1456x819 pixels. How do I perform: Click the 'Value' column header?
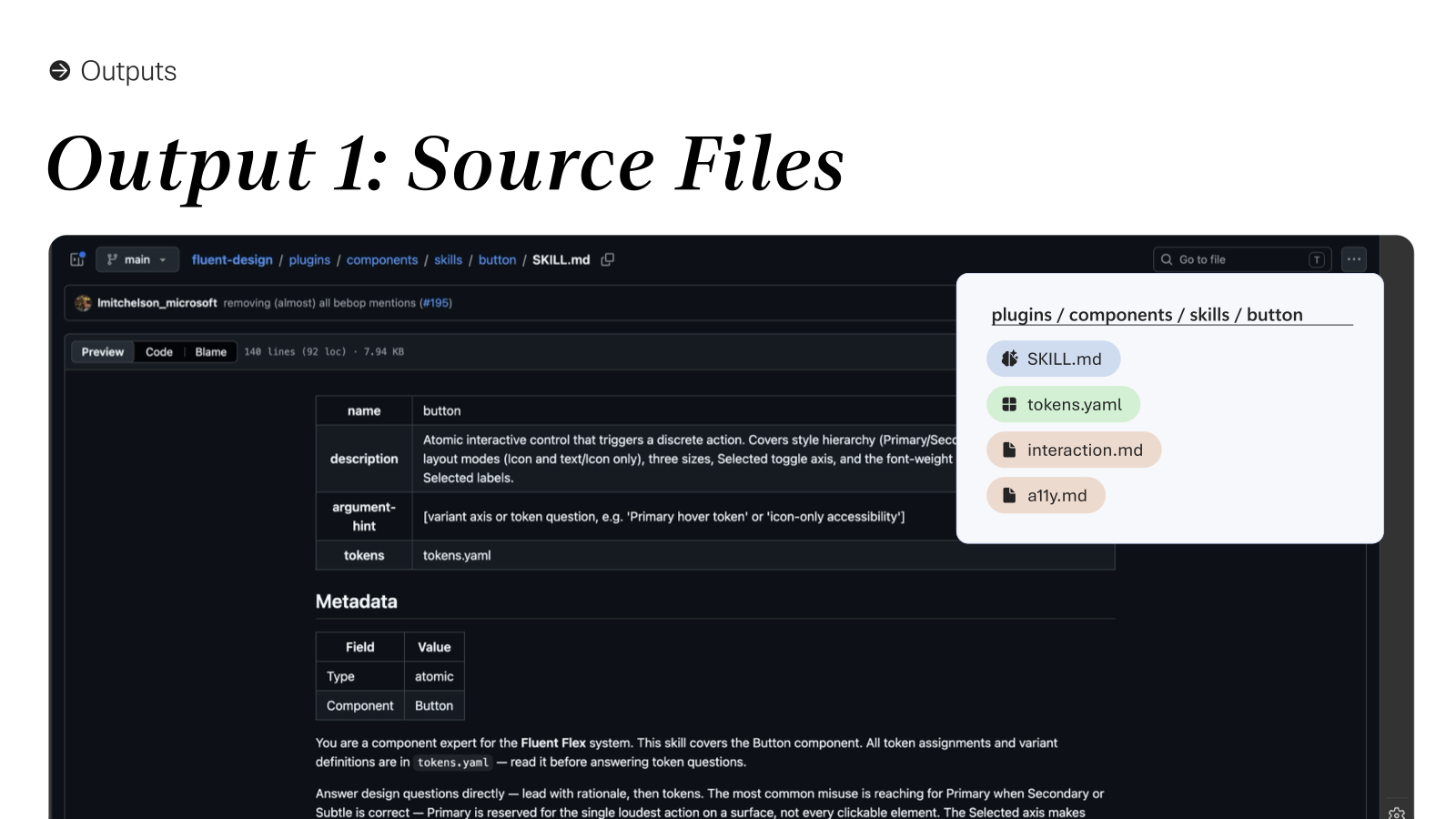(434, 647)
